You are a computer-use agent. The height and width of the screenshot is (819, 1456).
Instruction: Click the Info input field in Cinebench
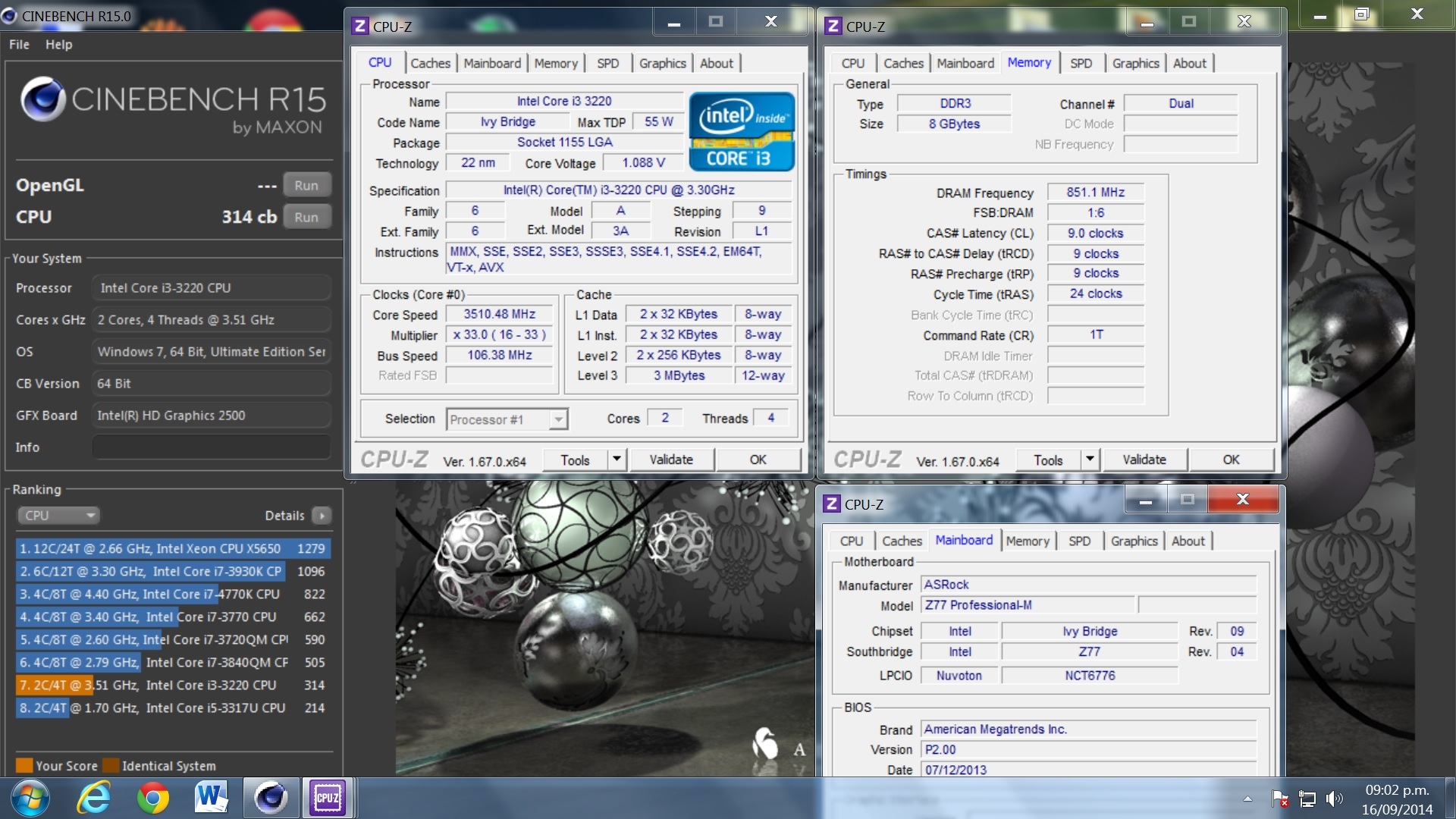[x=212, y=447]
